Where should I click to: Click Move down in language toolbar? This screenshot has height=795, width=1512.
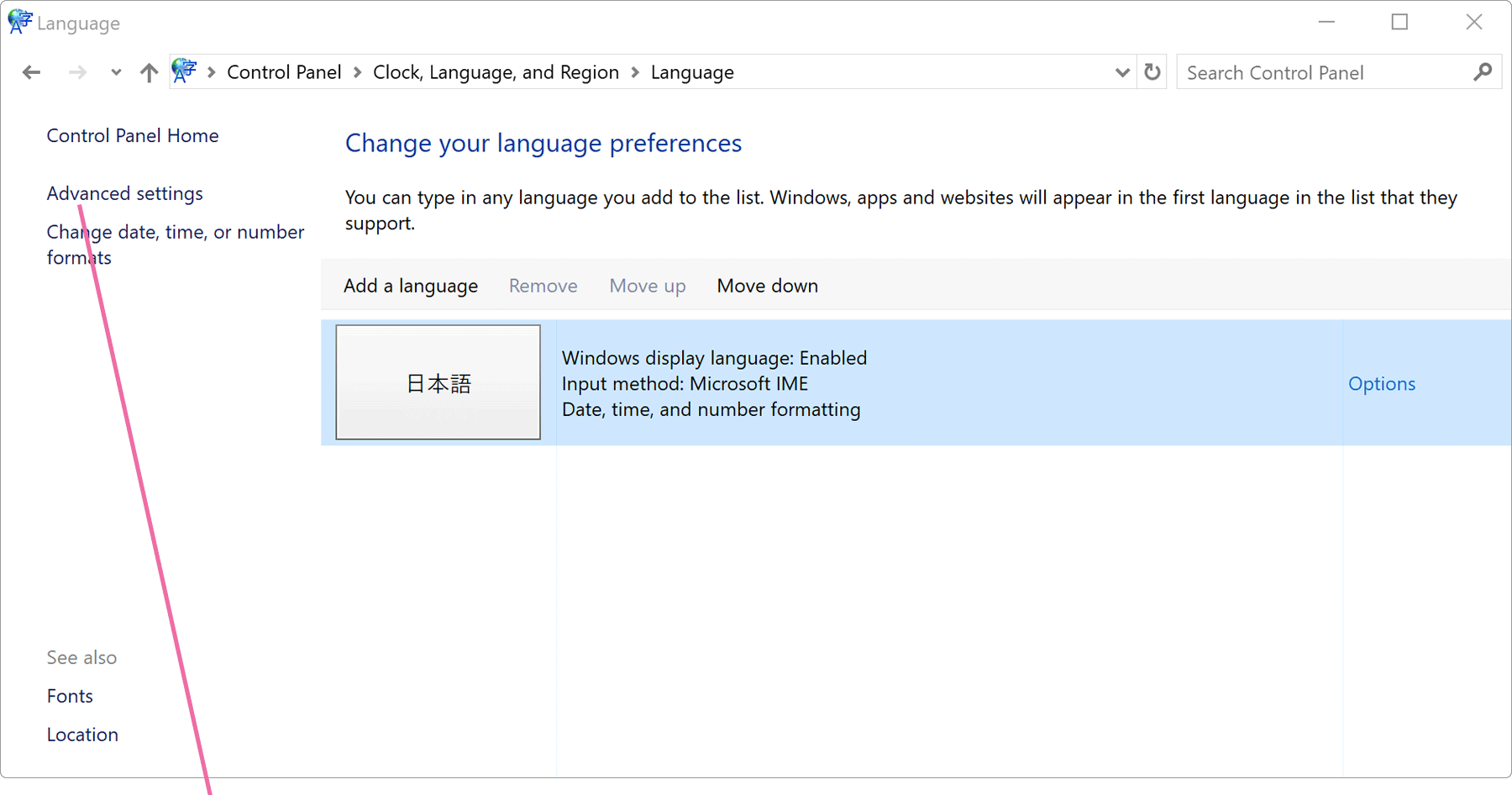pos(768,286)
